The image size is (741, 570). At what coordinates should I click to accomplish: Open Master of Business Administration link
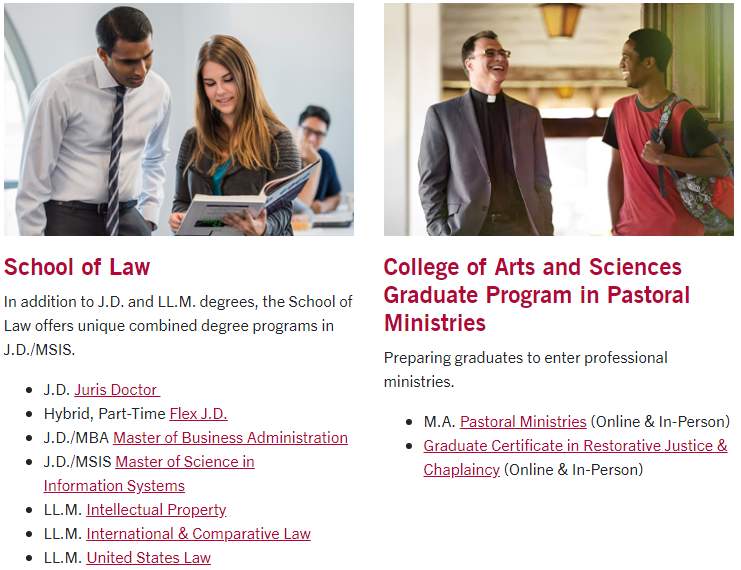230,438
